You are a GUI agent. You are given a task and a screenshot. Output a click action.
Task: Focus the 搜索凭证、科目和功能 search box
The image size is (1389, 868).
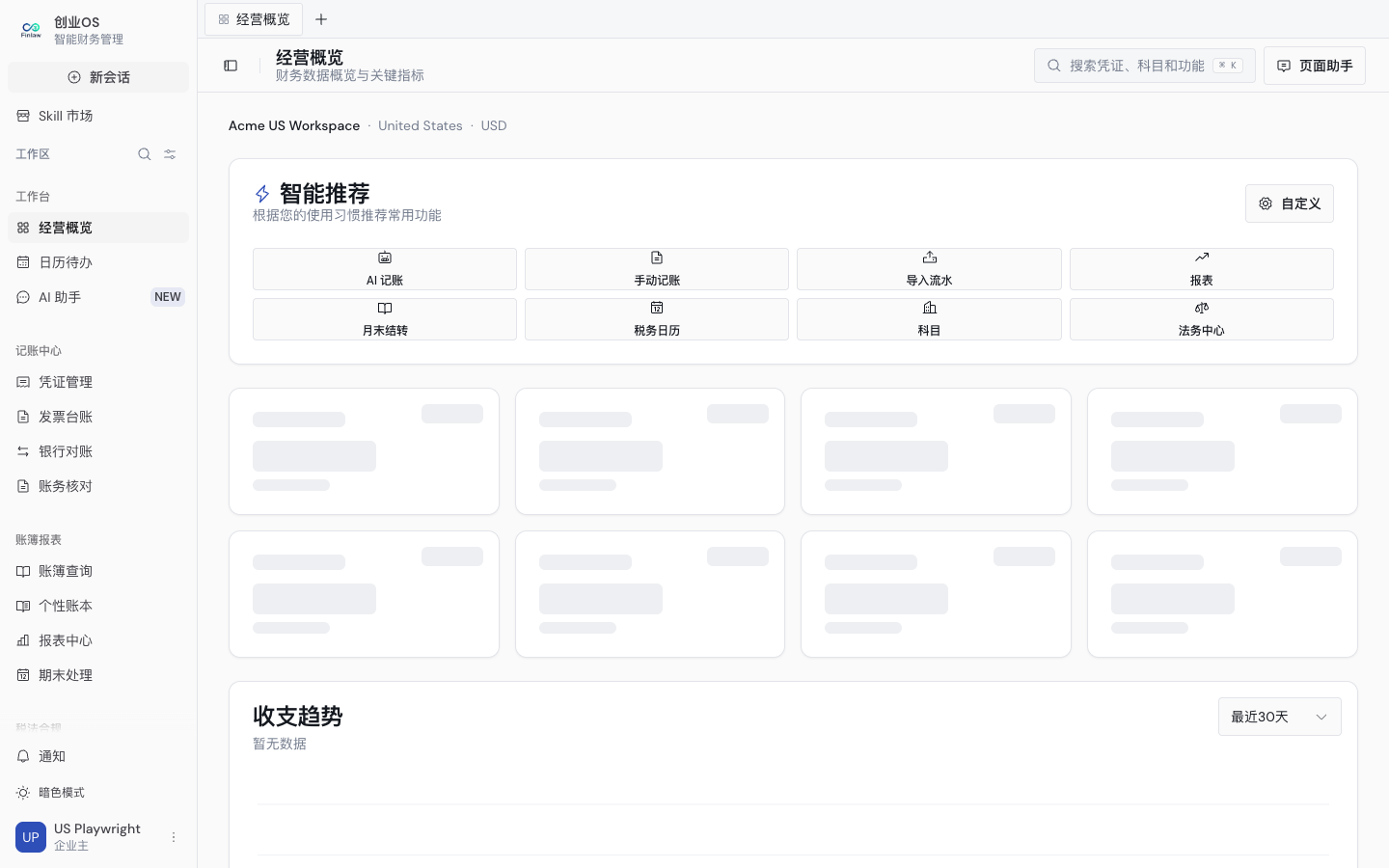coord(1145,66)
